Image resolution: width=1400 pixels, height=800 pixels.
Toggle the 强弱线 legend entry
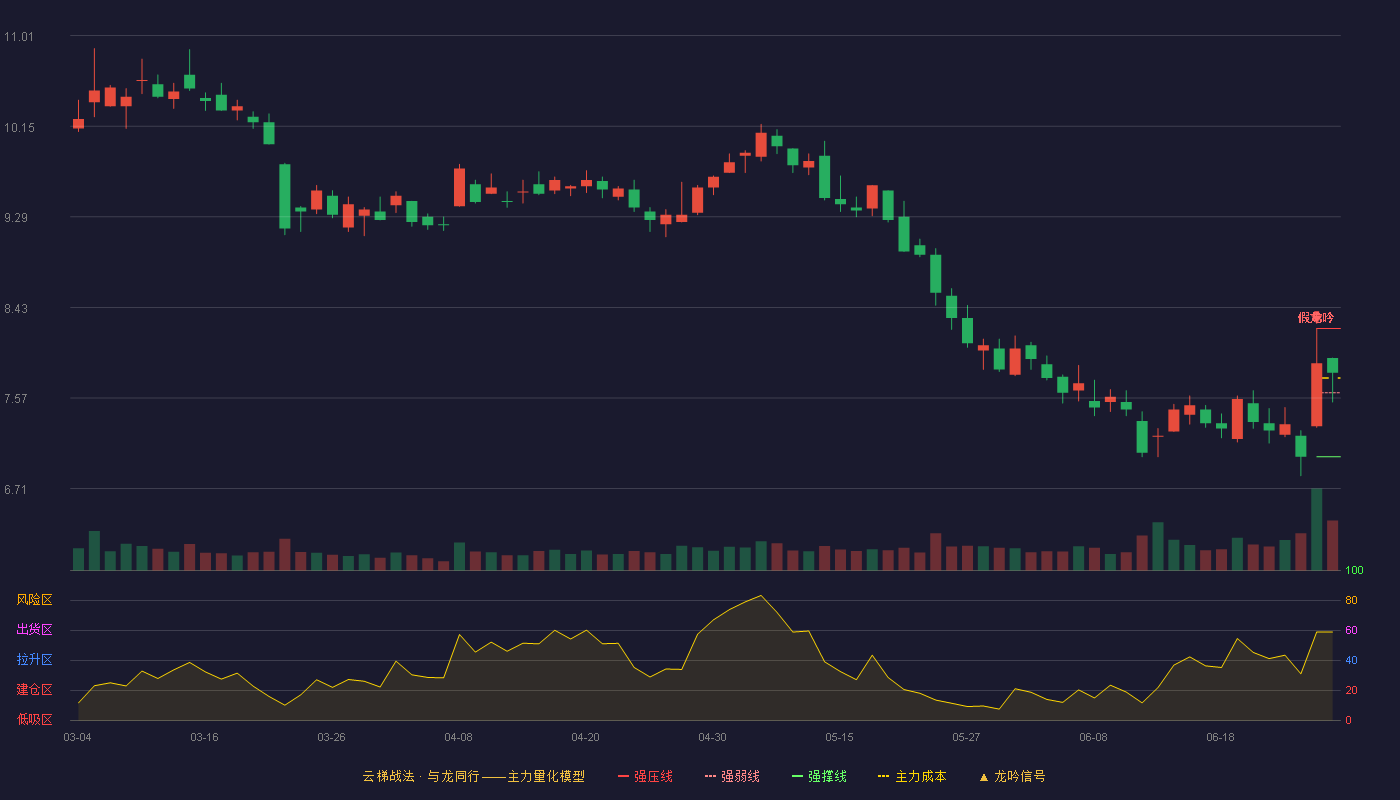pyautogui.click(x=732, y=776)
